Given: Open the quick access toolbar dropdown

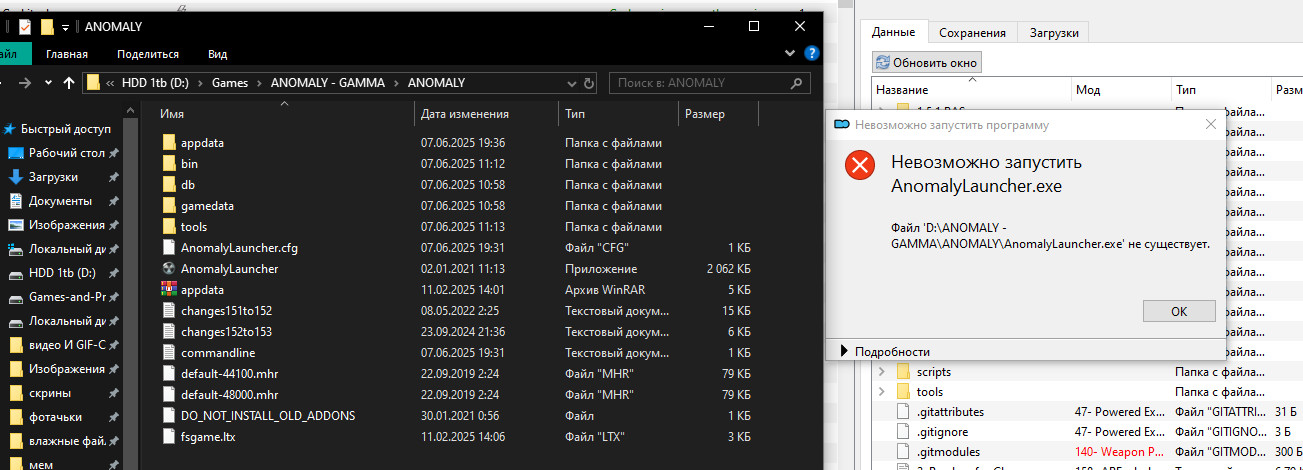Looking at the screenshot, I should click(x=66, y=27).
